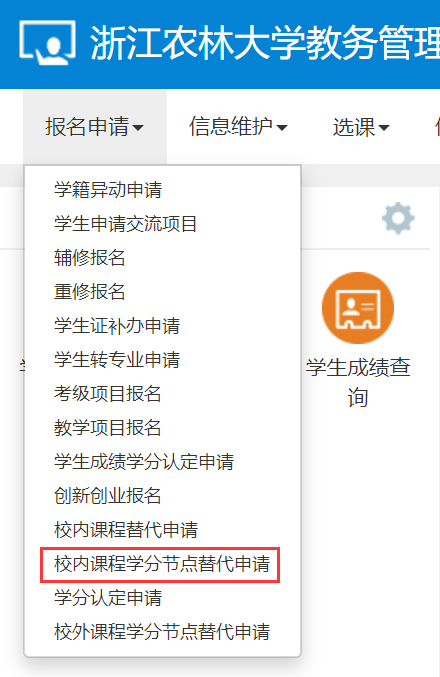Click the system logo icon in header
440x677 pixels.
(x=47, y=42)
